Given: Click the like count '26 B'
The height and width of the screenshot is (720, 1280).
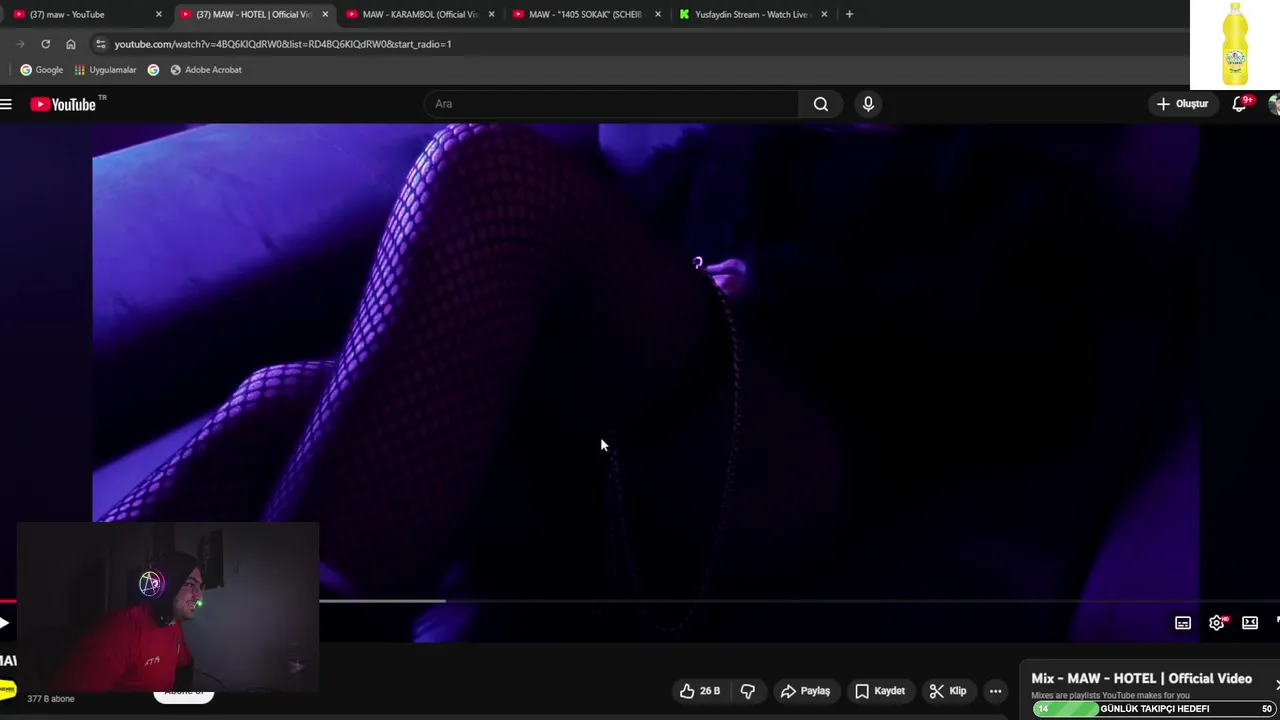Looking at the screenshot, I should pos(710,691).
